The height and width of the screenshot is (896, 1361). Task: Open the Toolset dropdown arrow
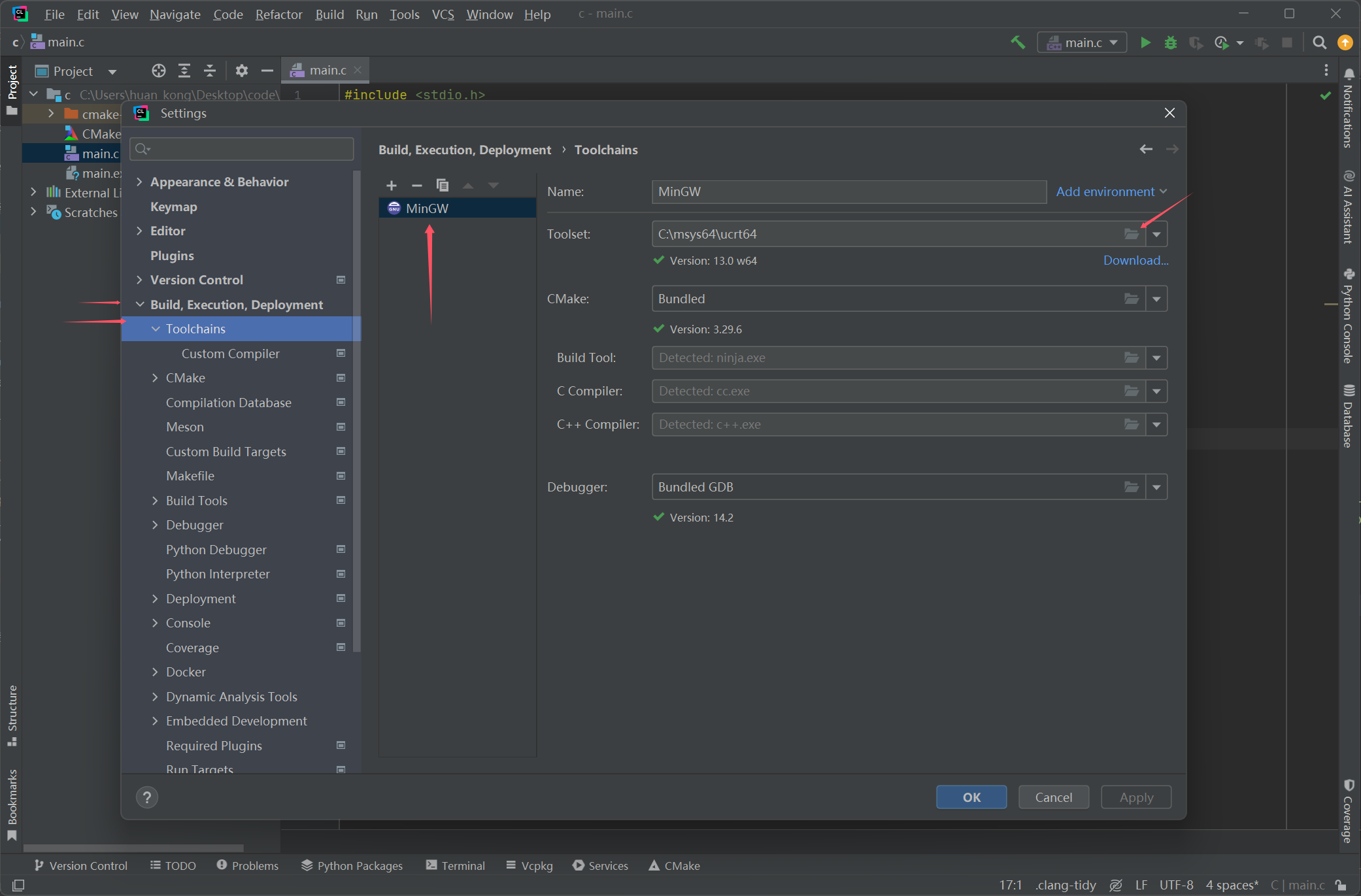pyautogui.click(x=1156, y=234)
